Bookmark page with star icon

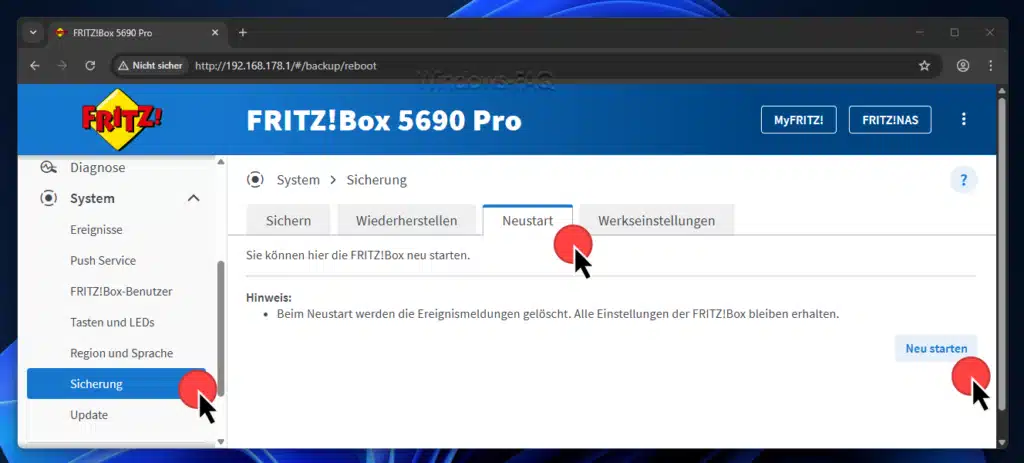924,66
